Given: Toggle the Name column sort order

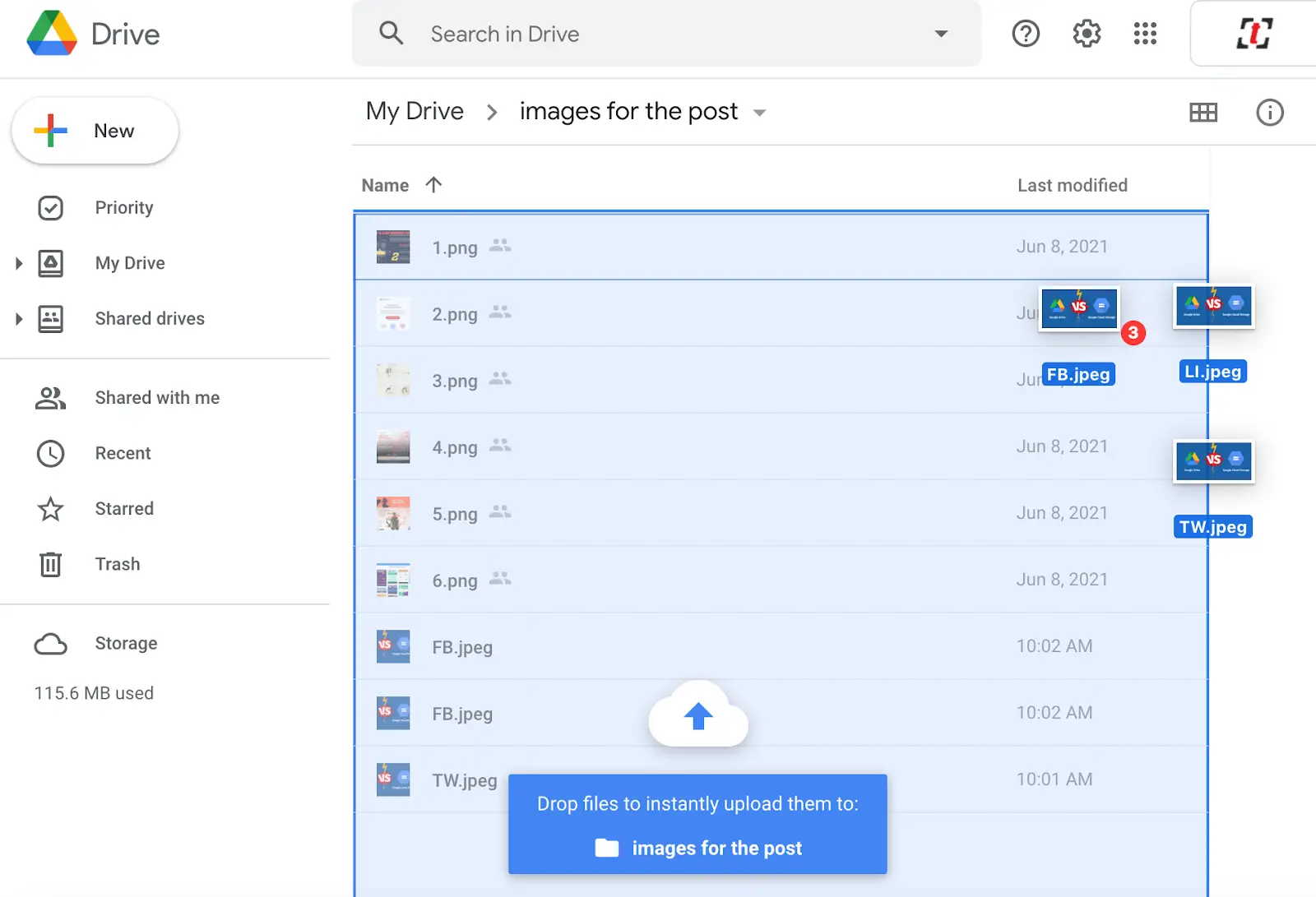Looking at the screenshot, I should [x=434, y=185].
